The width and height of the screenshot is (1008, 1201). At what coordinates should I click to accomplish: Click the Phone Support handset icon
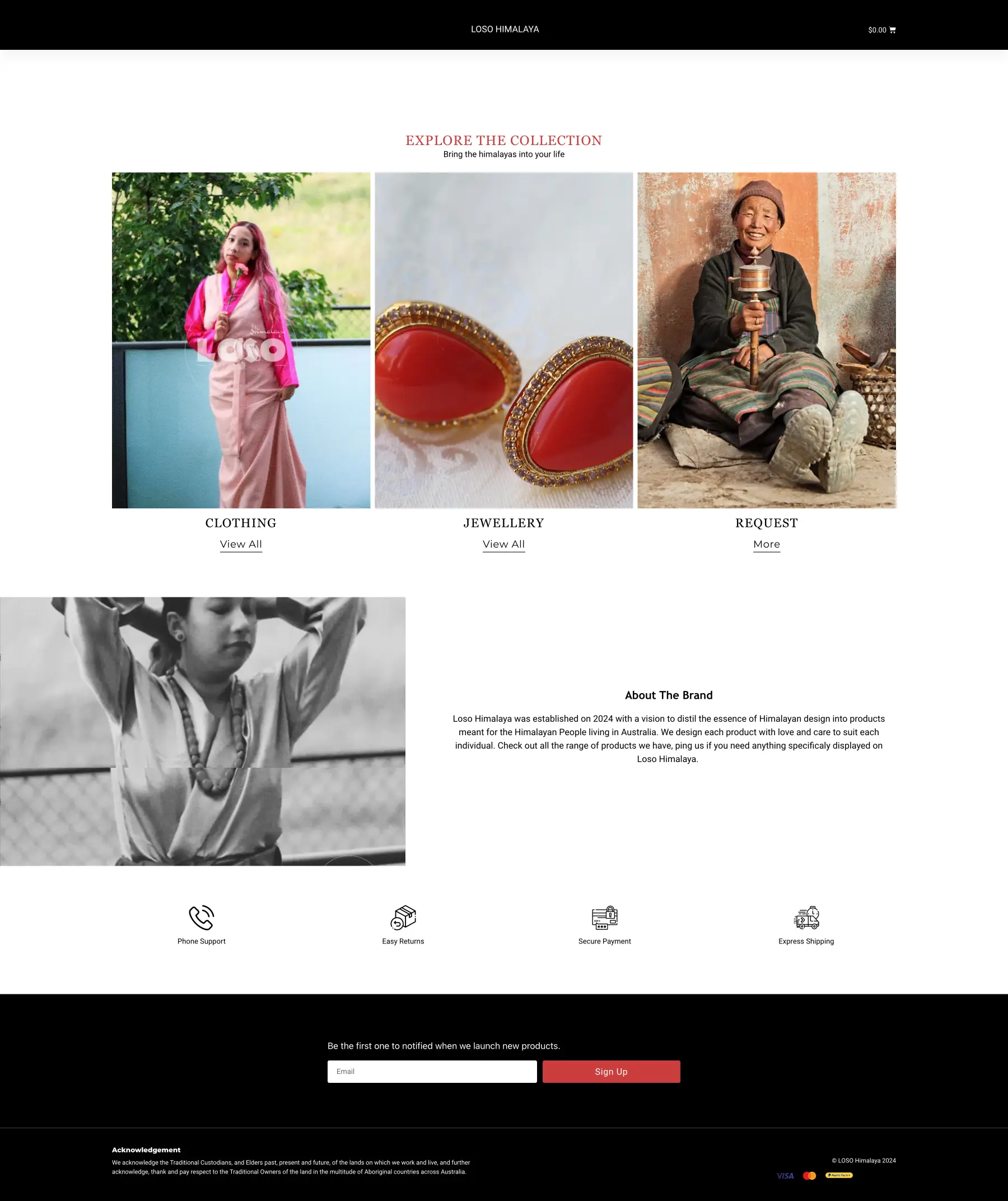pyautogui.click(x=202, y=917)
